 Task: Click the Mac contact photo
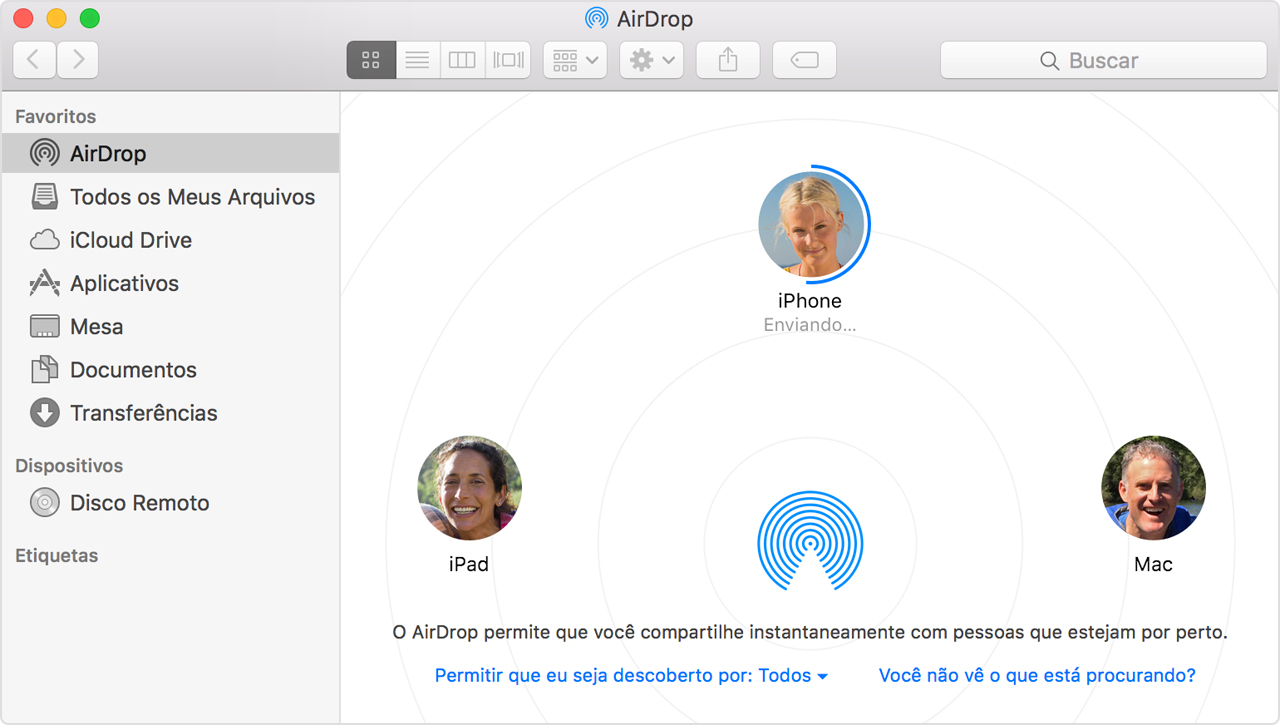click(1153, 488)
